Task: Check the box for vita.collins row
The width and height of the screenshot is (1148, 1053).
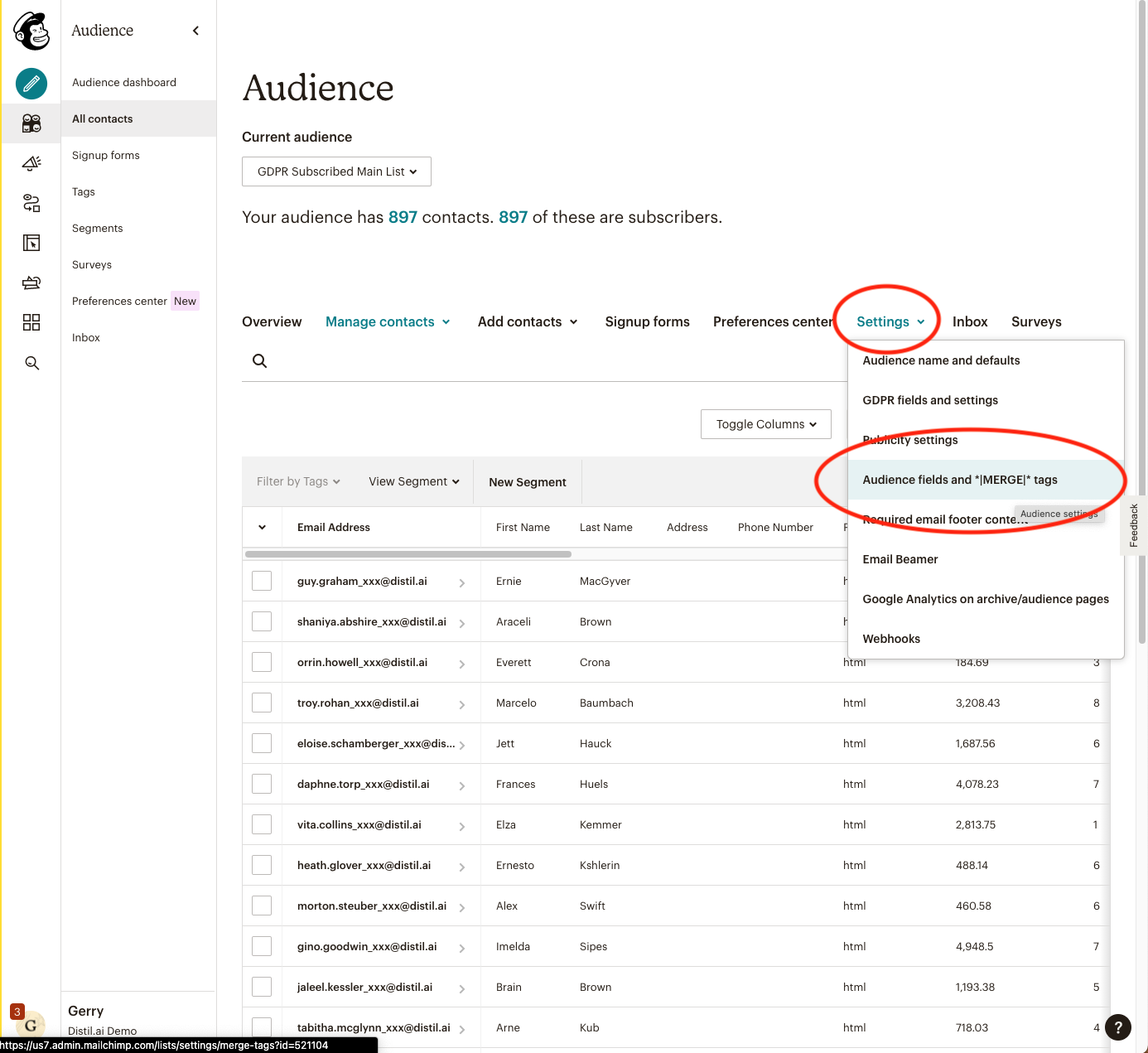Action: click(x=262, y=824)
